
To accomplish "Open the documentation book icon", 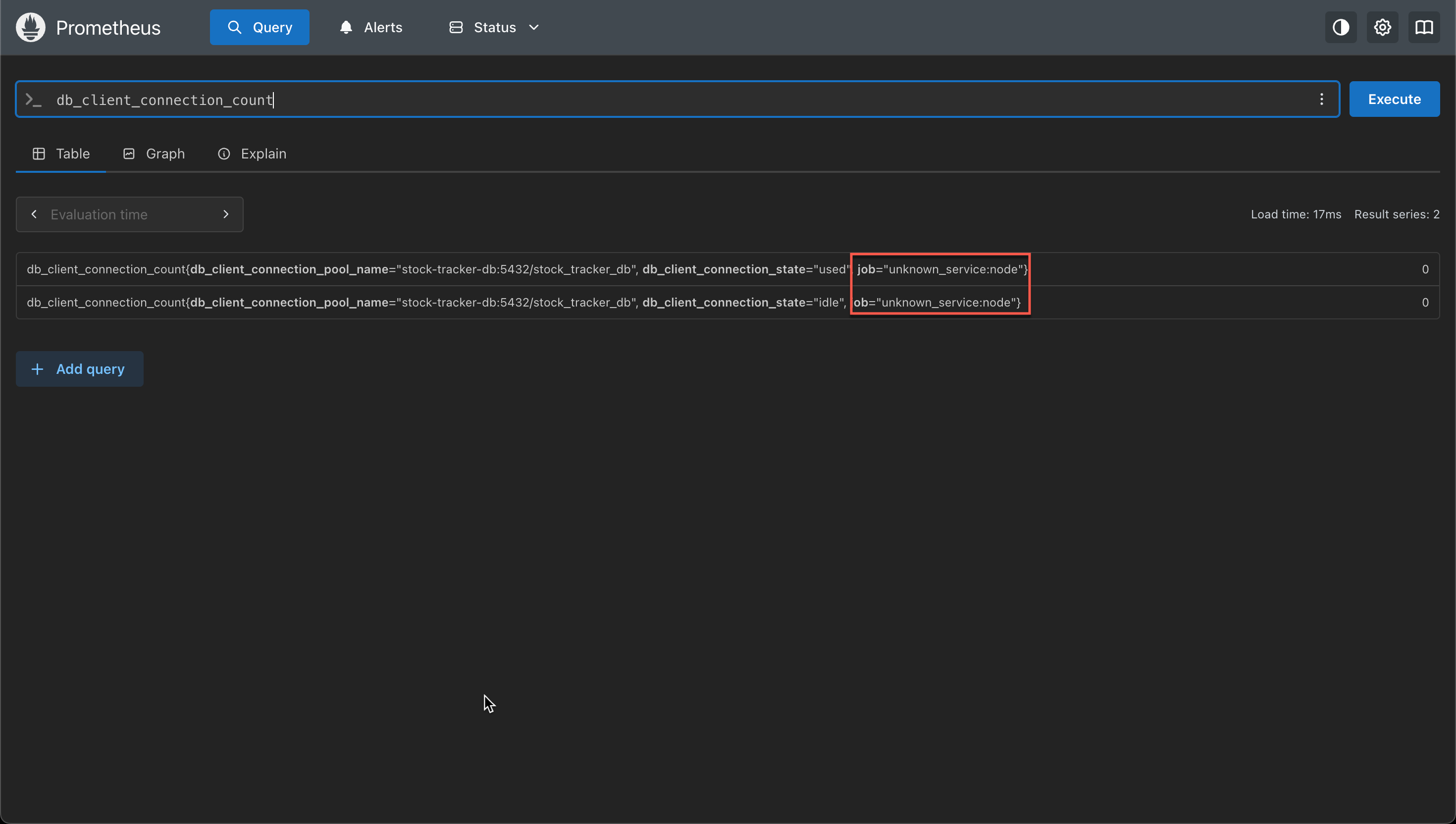I will (1424, 27).
